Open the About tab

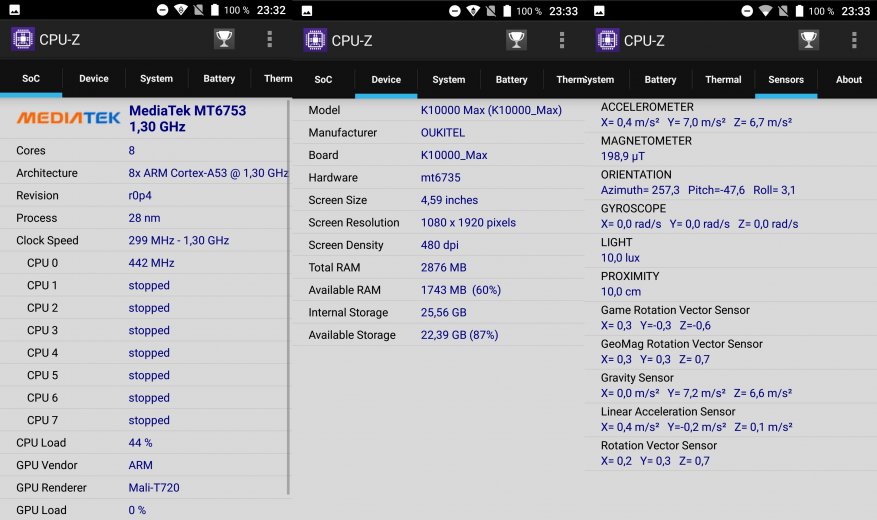(x=848, y=80)
